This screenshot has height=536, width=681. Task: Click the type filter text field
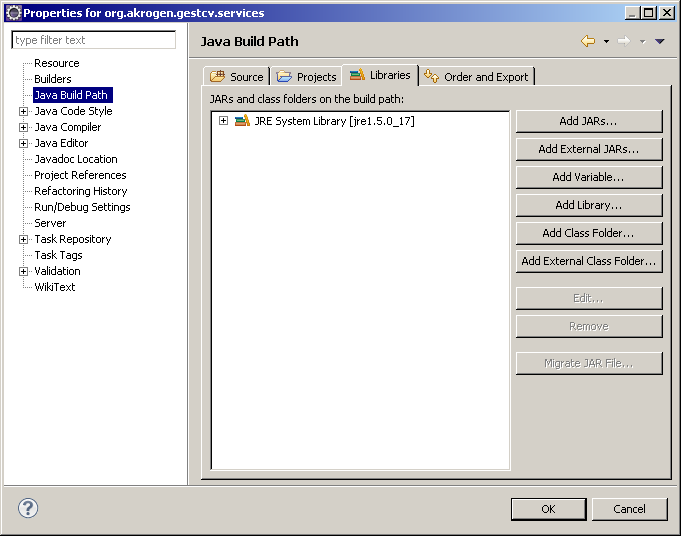pyautogui.click(x=93, y=40)
